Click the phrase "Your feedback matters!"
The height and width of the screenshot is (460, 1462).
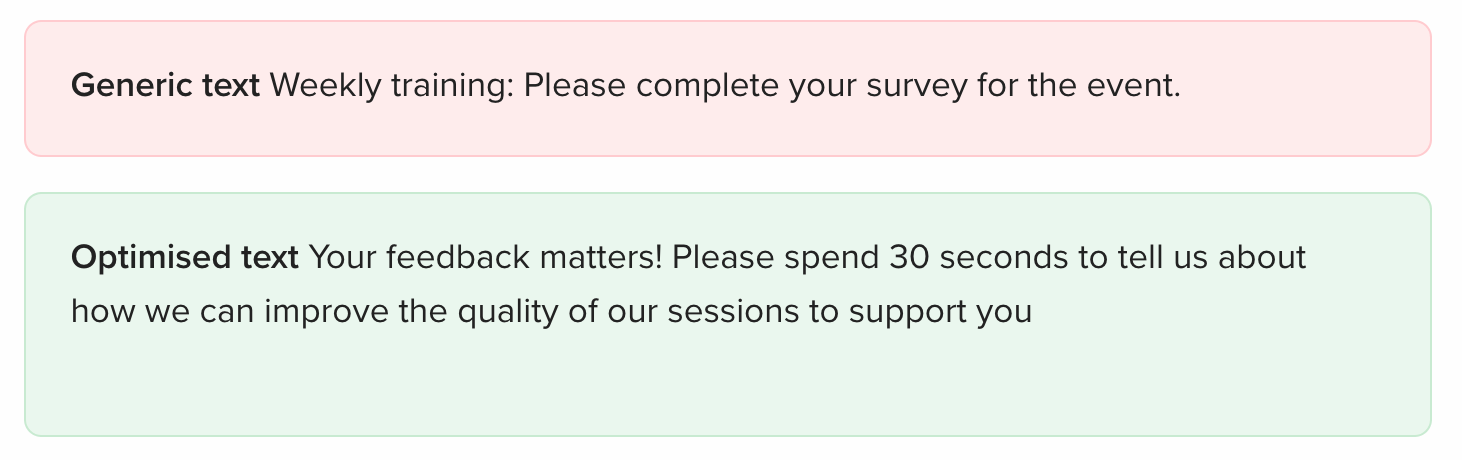pos(486,258)
